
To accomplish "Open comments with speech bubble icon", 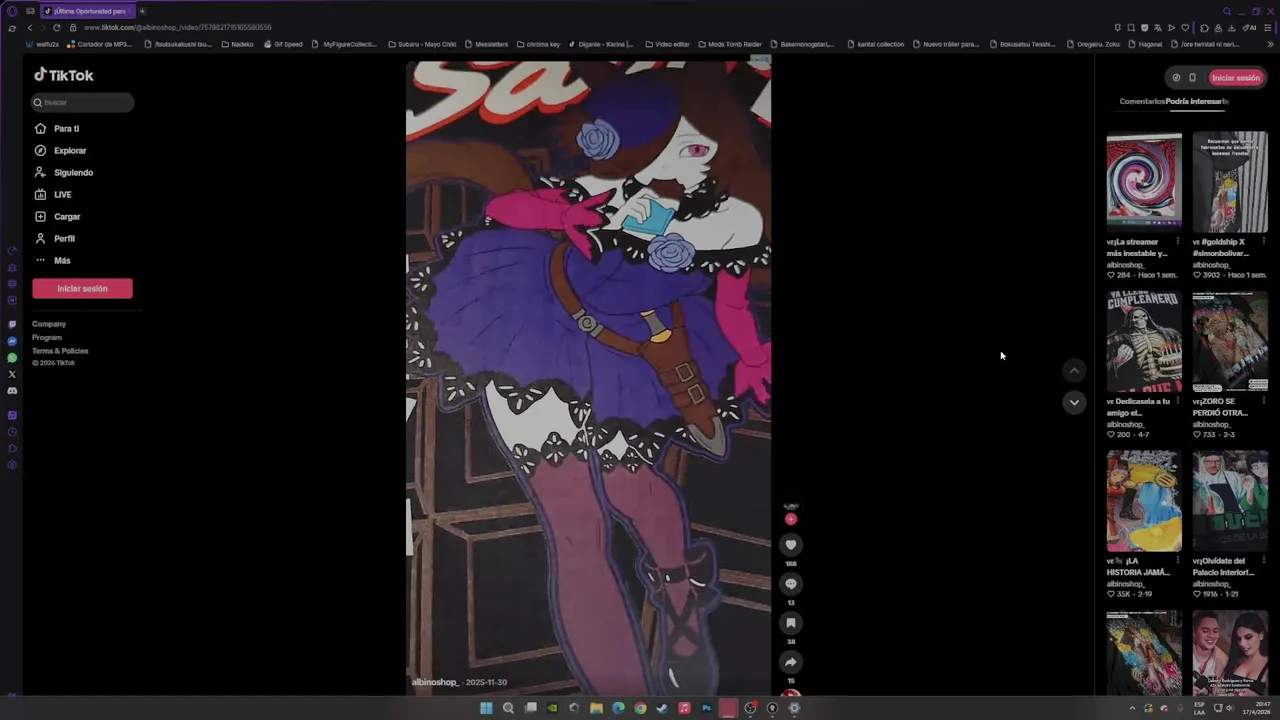I will pos(791,583).
